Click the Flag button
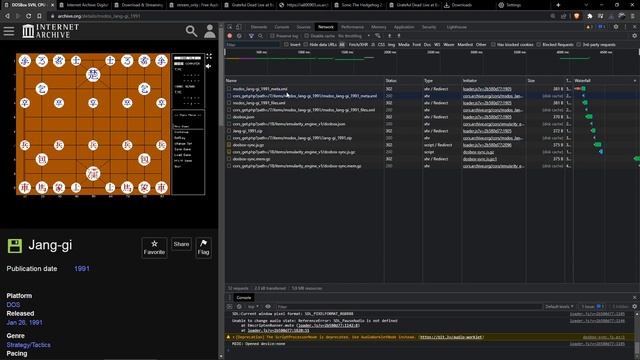 click(203, 248)
